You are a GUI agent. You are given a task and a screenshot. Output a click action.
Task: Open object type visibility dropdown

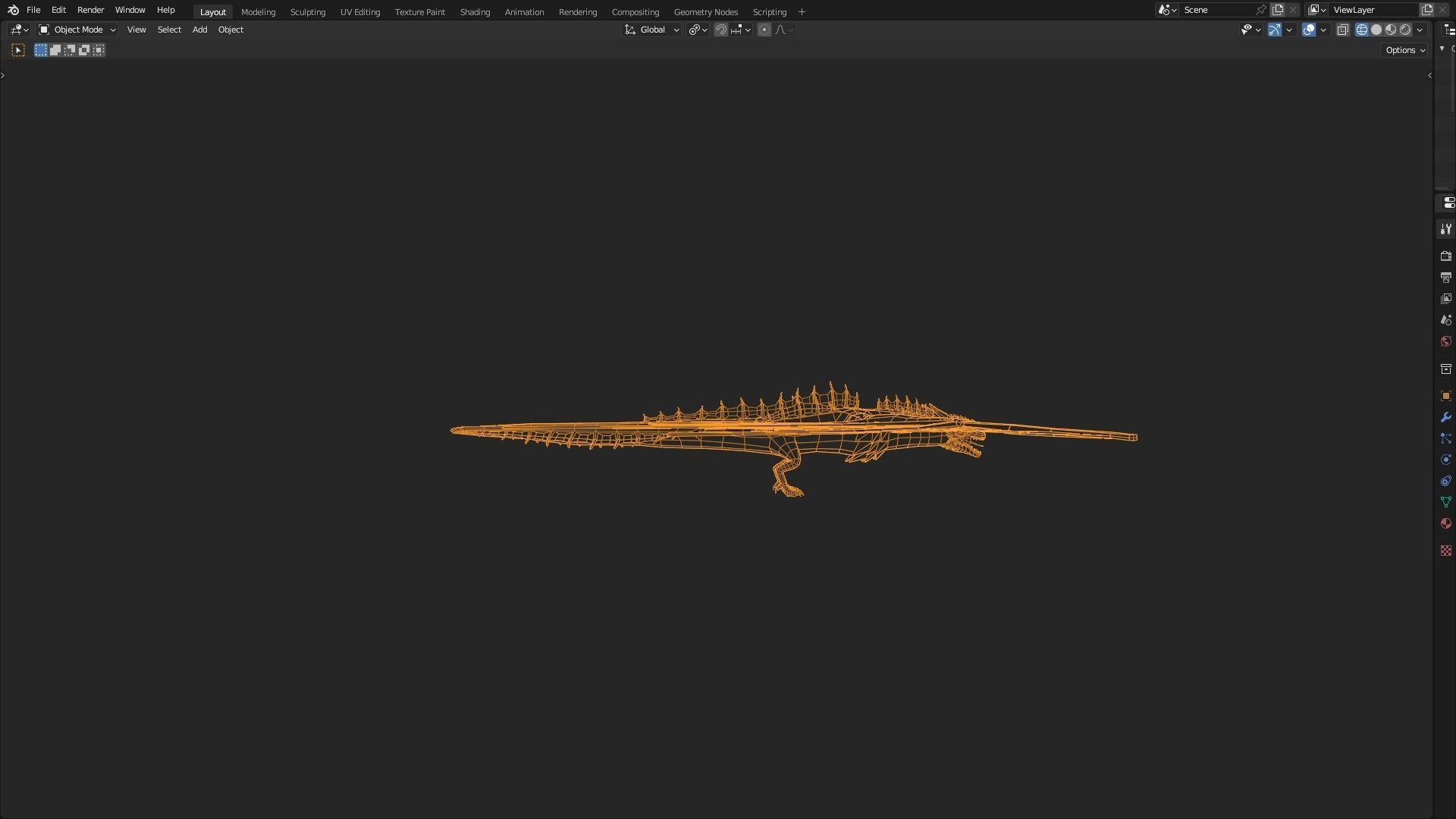click(1250, 30)
